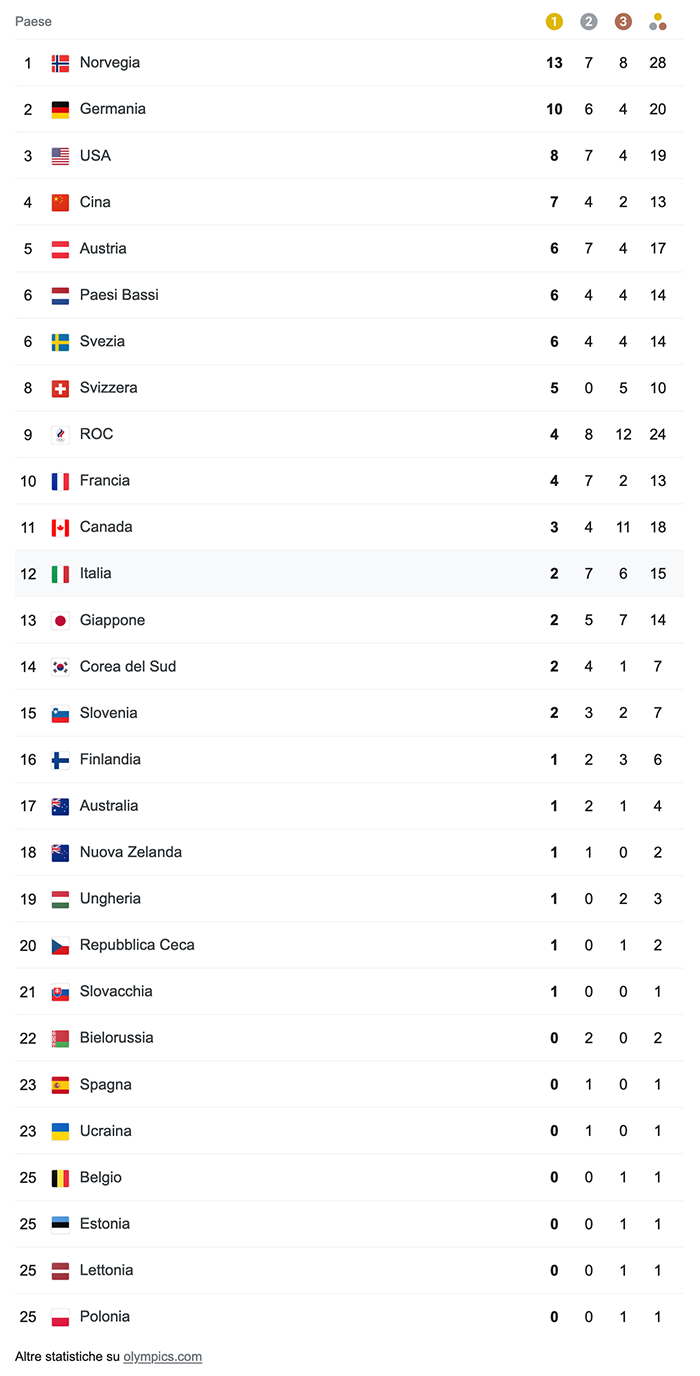
Task: Click the Swiss flag icon
Action: click(x=60, y=388)
